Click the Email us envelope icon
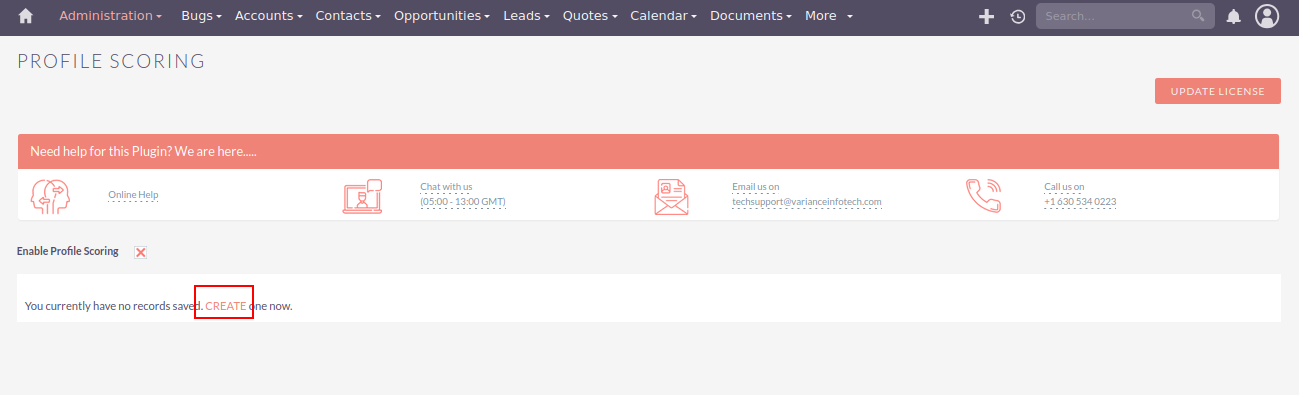1299x395 pixels. (x=672, y=196)
